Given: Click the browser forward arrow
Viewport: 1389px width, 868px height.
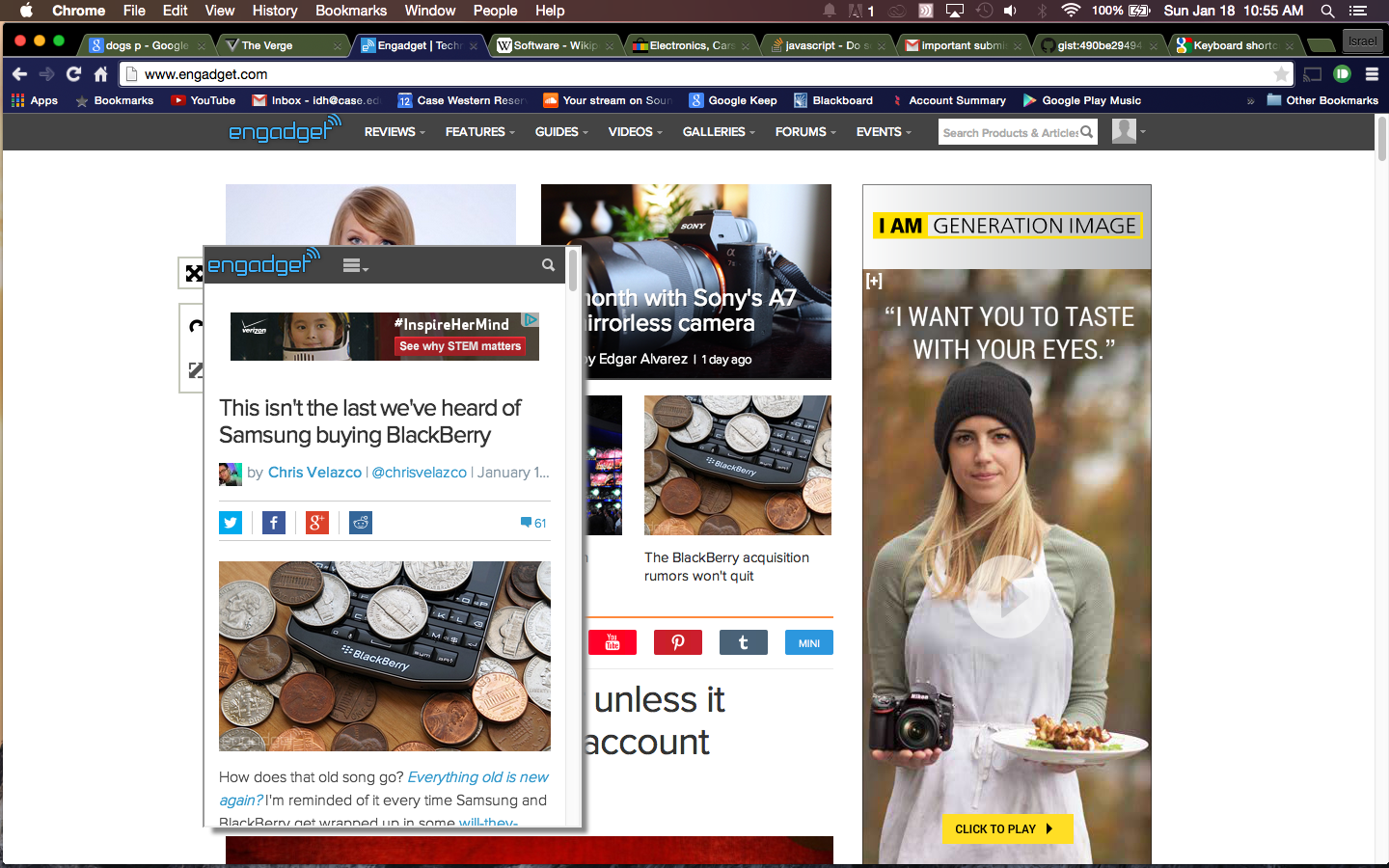Looking at the screenshot, I should (x=46, y=74).
